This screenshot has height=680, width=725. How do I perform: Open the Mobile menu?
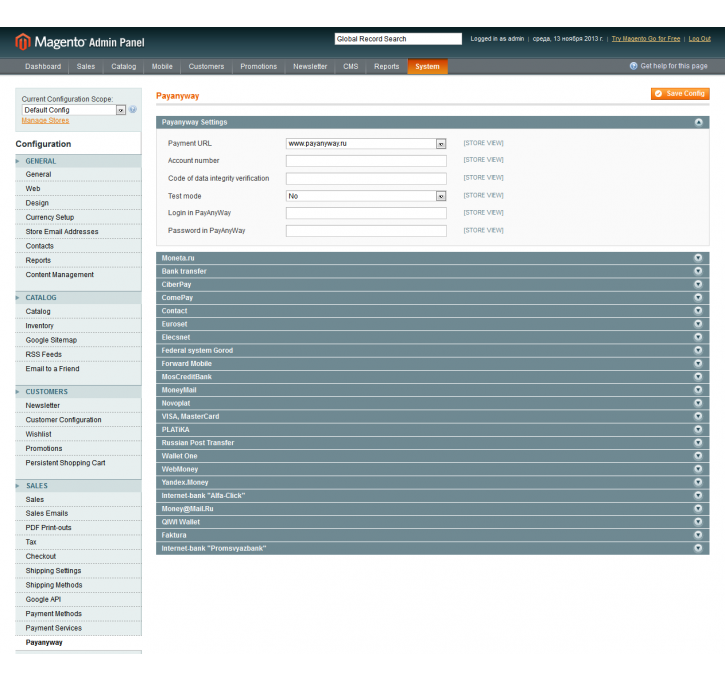click(x=162, y=67)
